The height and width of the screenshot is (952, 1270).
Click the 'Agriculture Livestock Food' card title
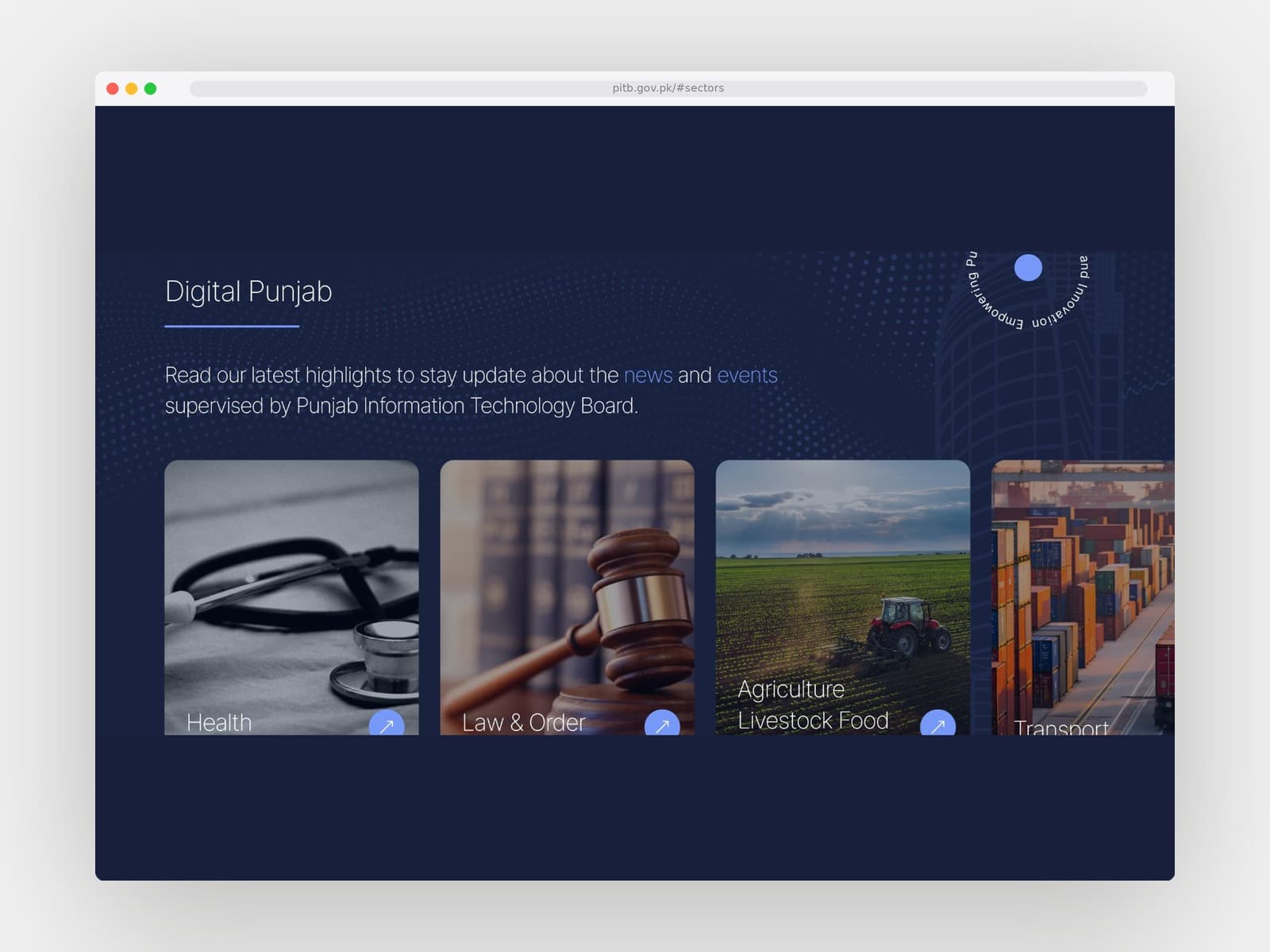click(x=813, y=704)
